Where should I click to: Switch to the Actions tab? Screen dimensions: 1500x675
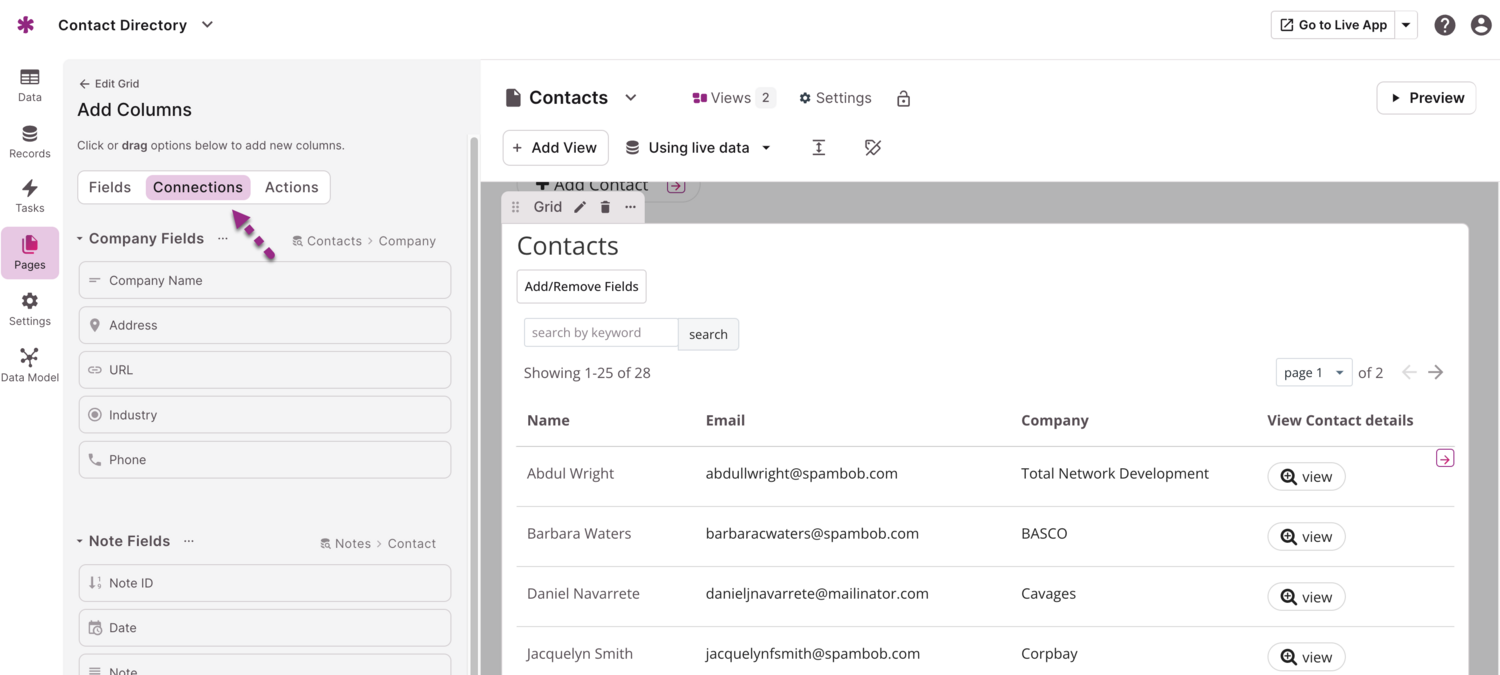(291, 187)
